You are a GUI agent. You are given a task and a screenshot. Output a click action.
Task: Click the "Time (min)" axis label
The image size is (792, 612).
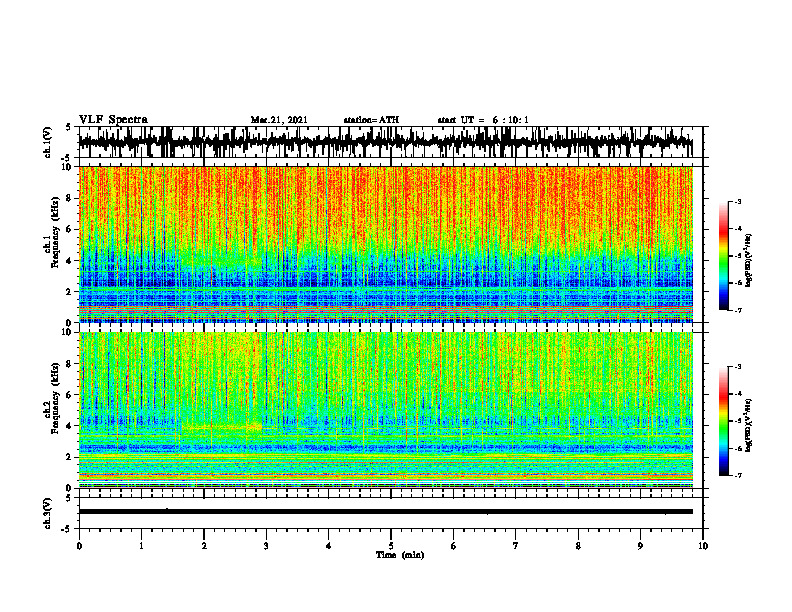pyautogui.click(x=400, y=555)
